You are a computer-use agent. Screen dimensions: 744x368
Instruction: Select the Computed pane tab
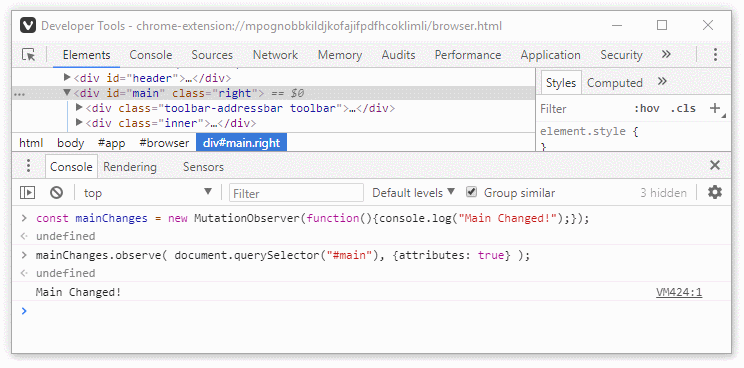614,83
